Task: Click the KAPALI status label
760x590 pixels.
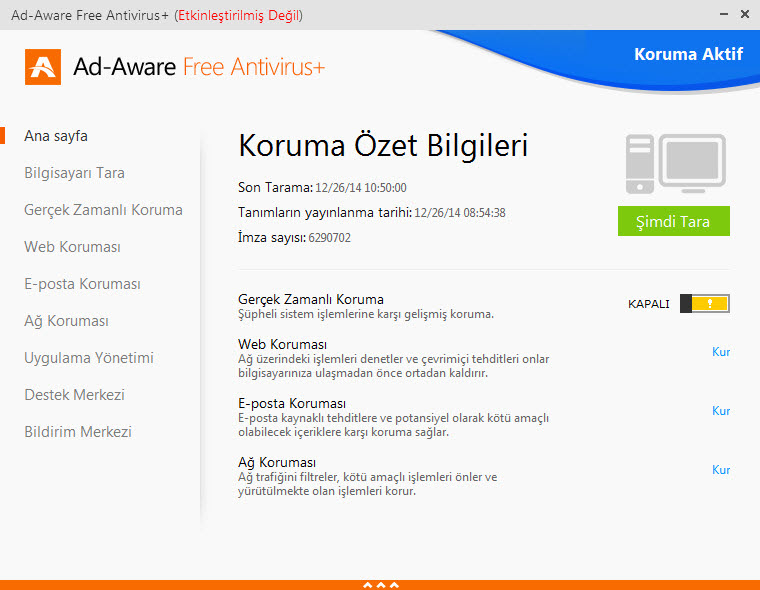Action: point(649,304)
